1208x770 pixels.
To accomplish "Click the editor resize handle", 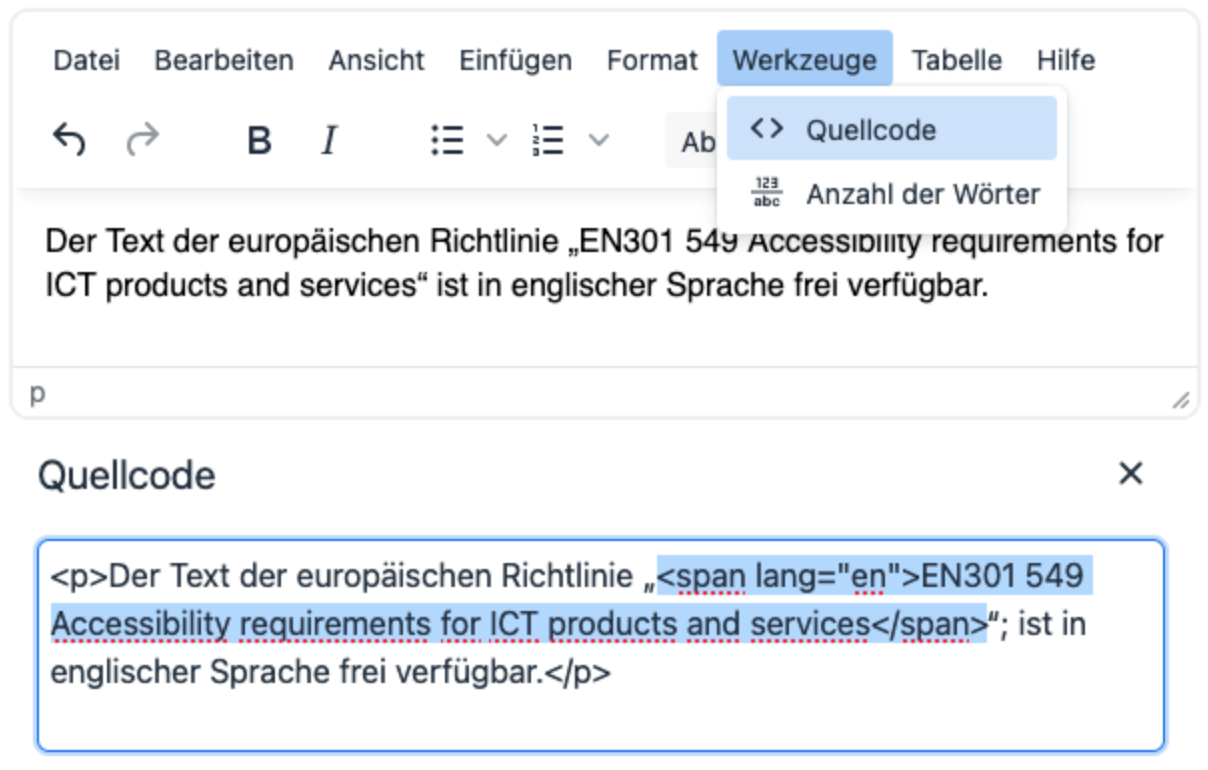I will tap(1181, 400).
